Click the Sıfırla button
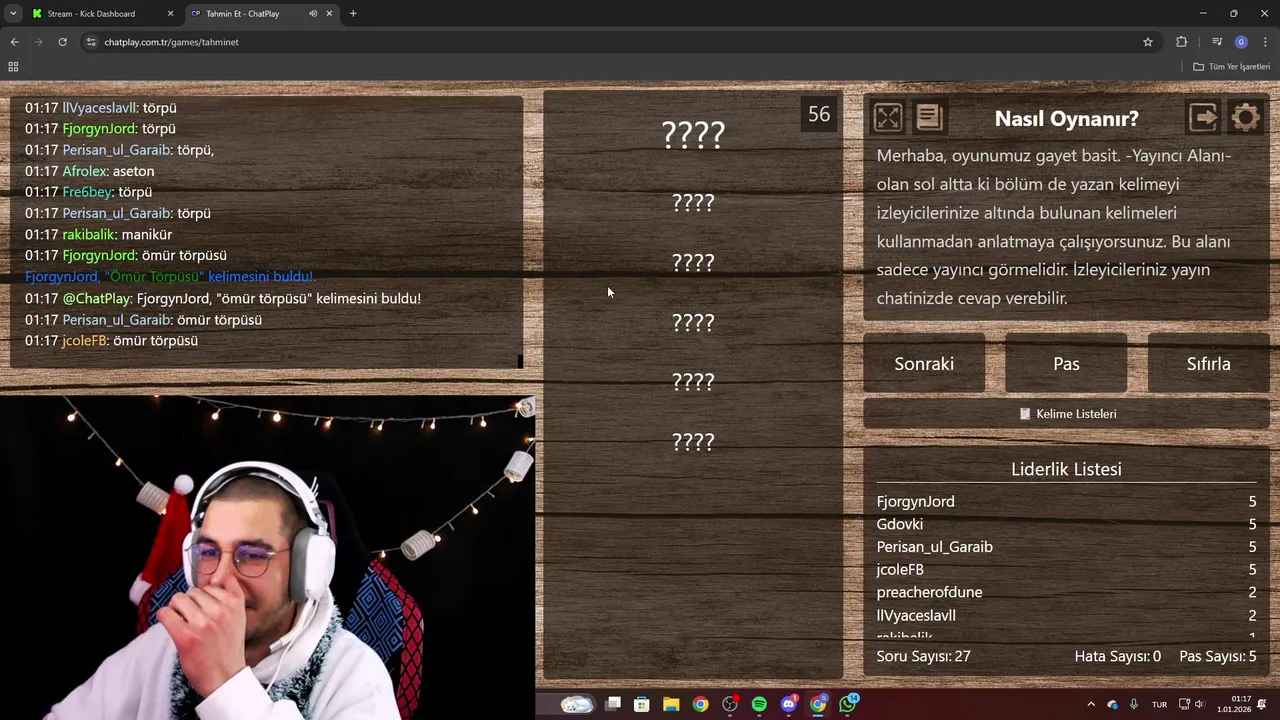 (x=1208, y=364)
